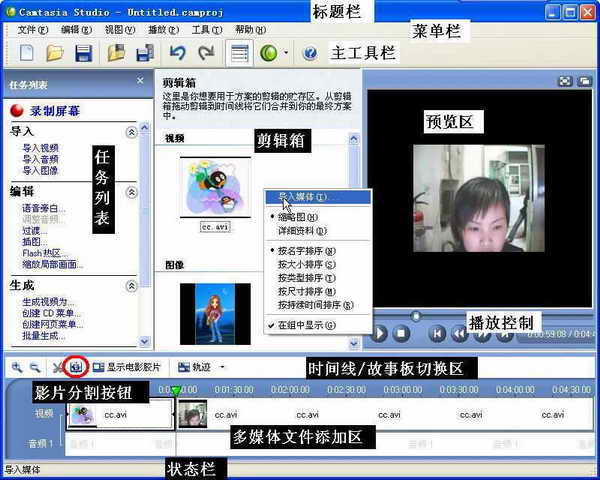Open the 文件 menu

click(32, 30)
